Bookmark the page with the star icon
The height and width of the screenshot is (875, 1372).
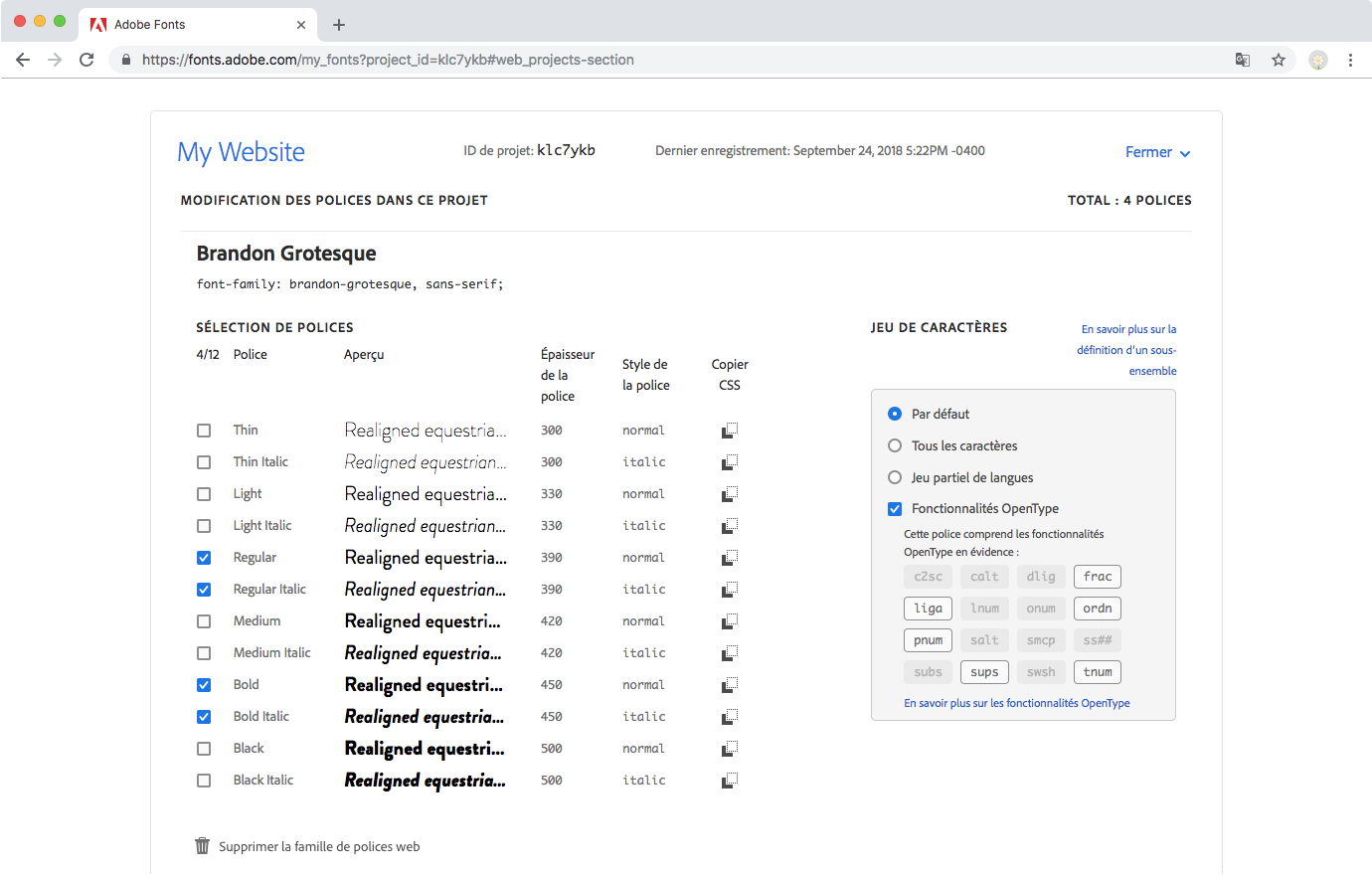pos(1279,60)
